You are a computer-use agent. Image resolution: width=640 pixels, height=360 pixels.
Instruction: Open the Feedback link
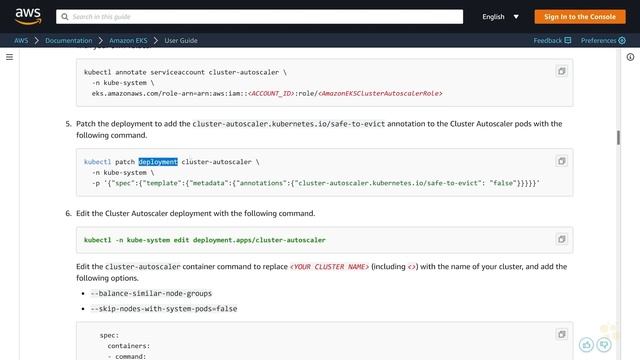click(547, 40)
